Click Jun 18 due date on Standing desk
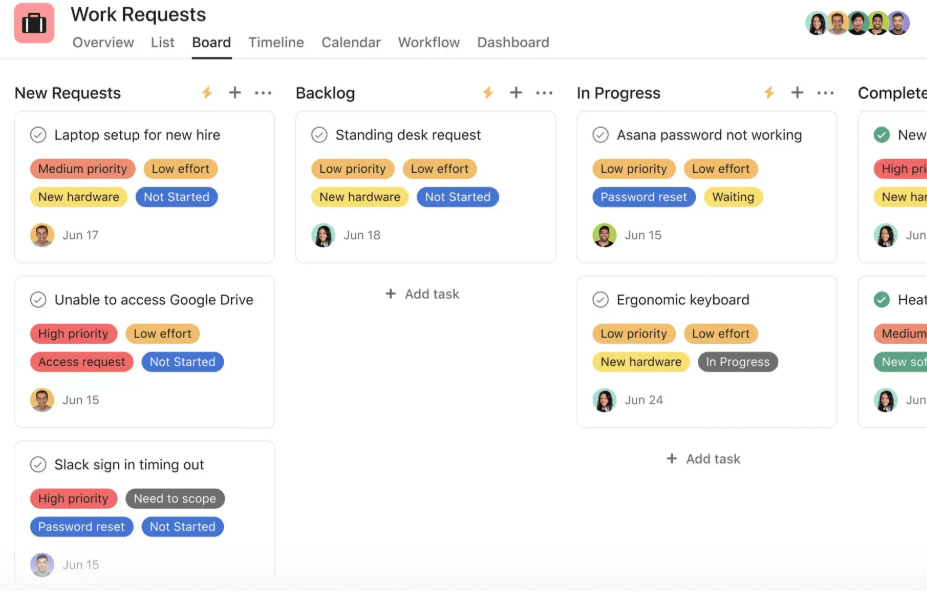This screenshot has width=927, height=595. [x=362, y=235]
